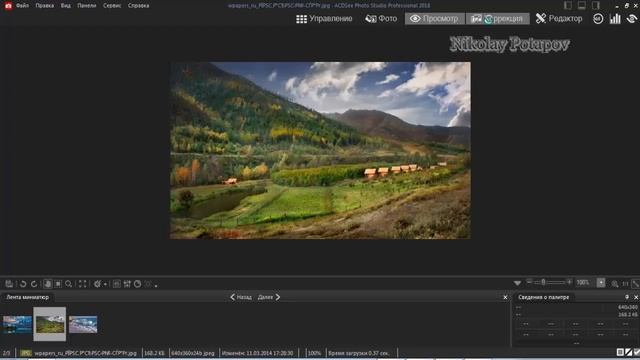Viewport: 640px width, 360px height.
Task: Open the Панели menu
Action: pos(87,6)
